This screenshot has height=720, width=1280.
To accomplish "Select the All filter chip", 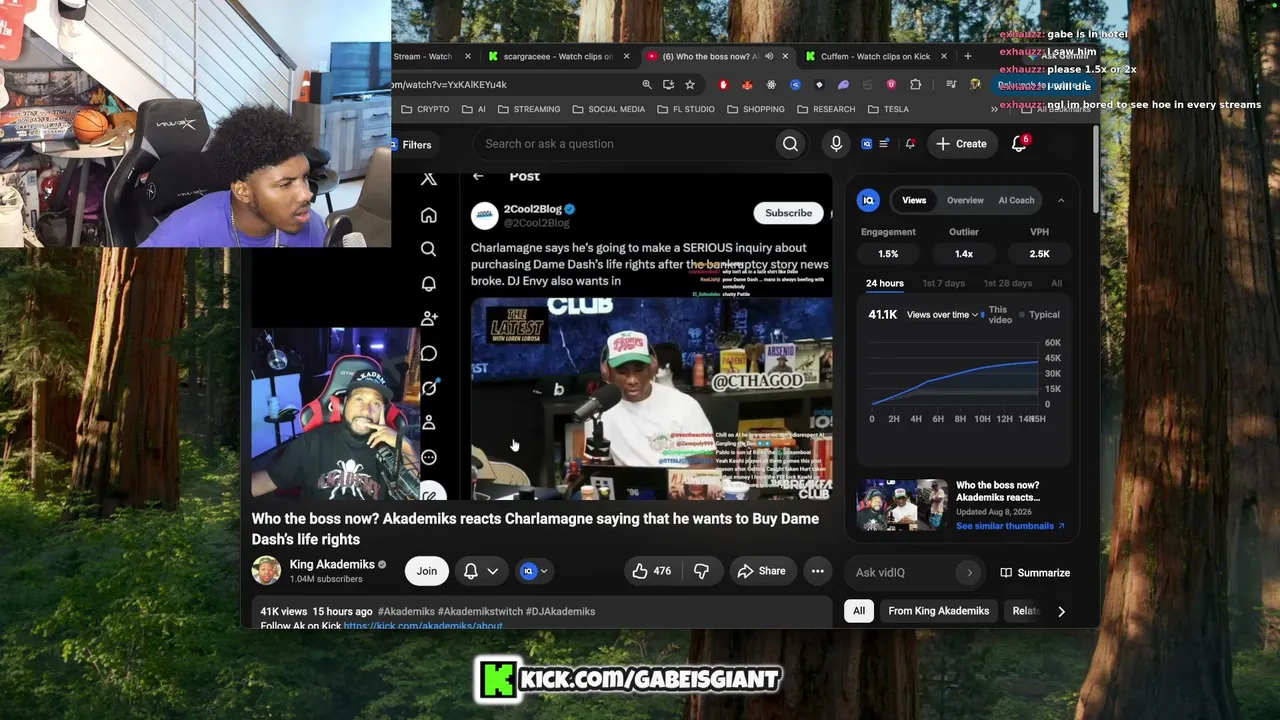I will pyautogui.click(x=859, y=611).
